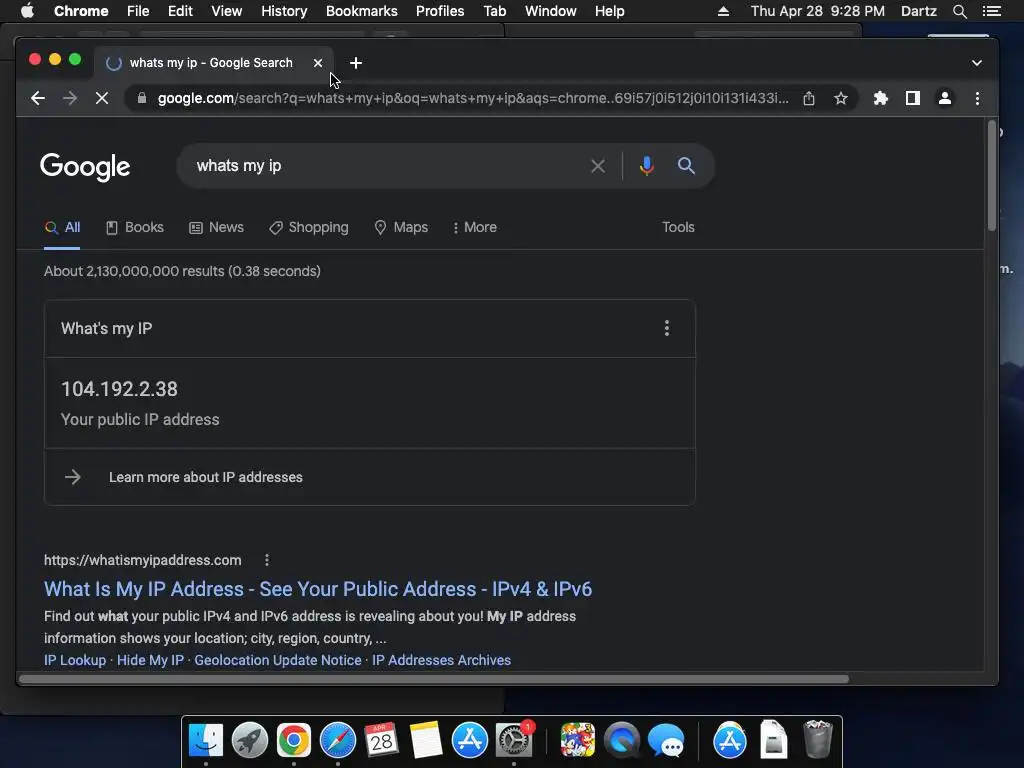Viewport: 1024px width, 768px height.
Task: Open Launchpad from the Dock
Action: [249, 740]
